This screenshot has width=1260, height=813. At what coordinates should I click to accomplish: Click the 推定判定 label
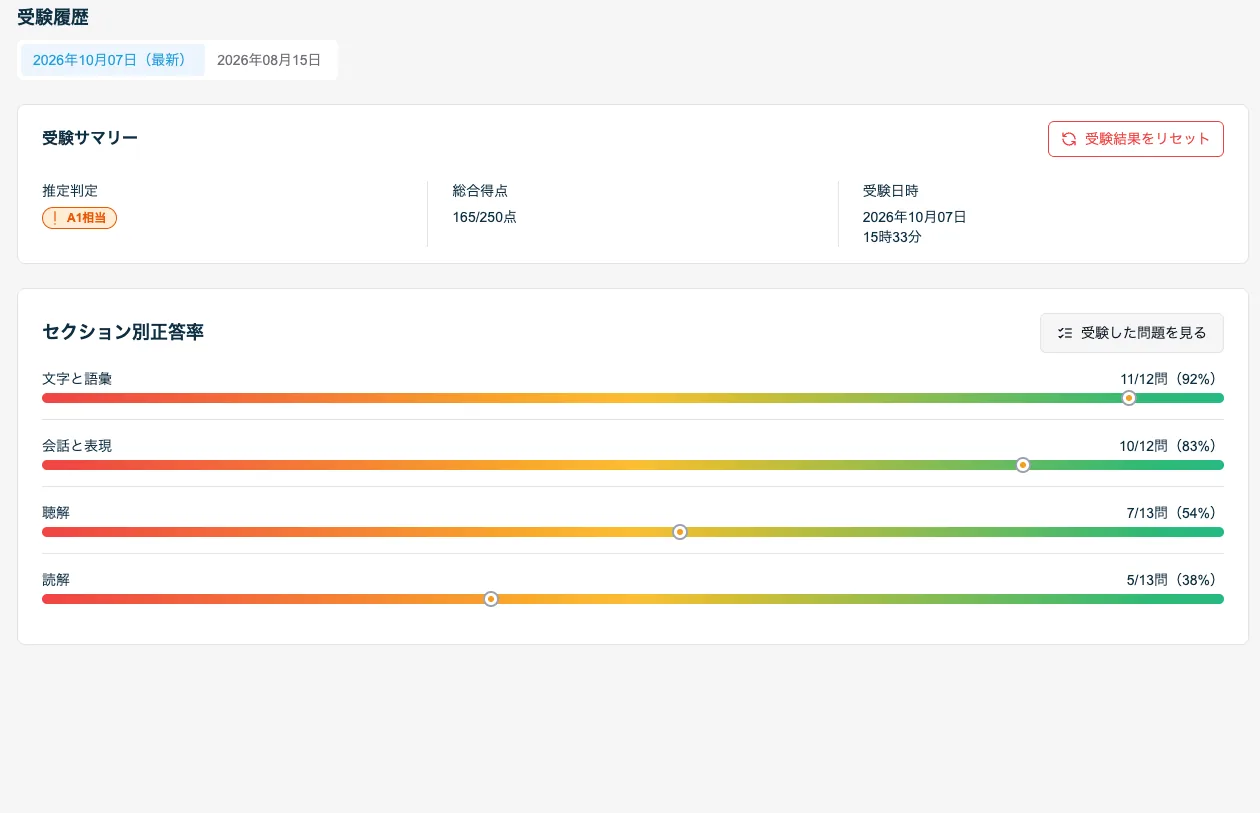(70, 191)
